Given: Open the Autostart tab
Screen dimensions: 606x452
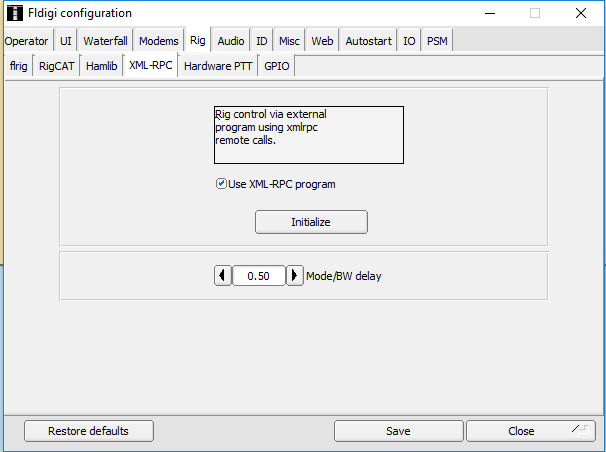Looking at the screenshot, I should click(368, 41).
